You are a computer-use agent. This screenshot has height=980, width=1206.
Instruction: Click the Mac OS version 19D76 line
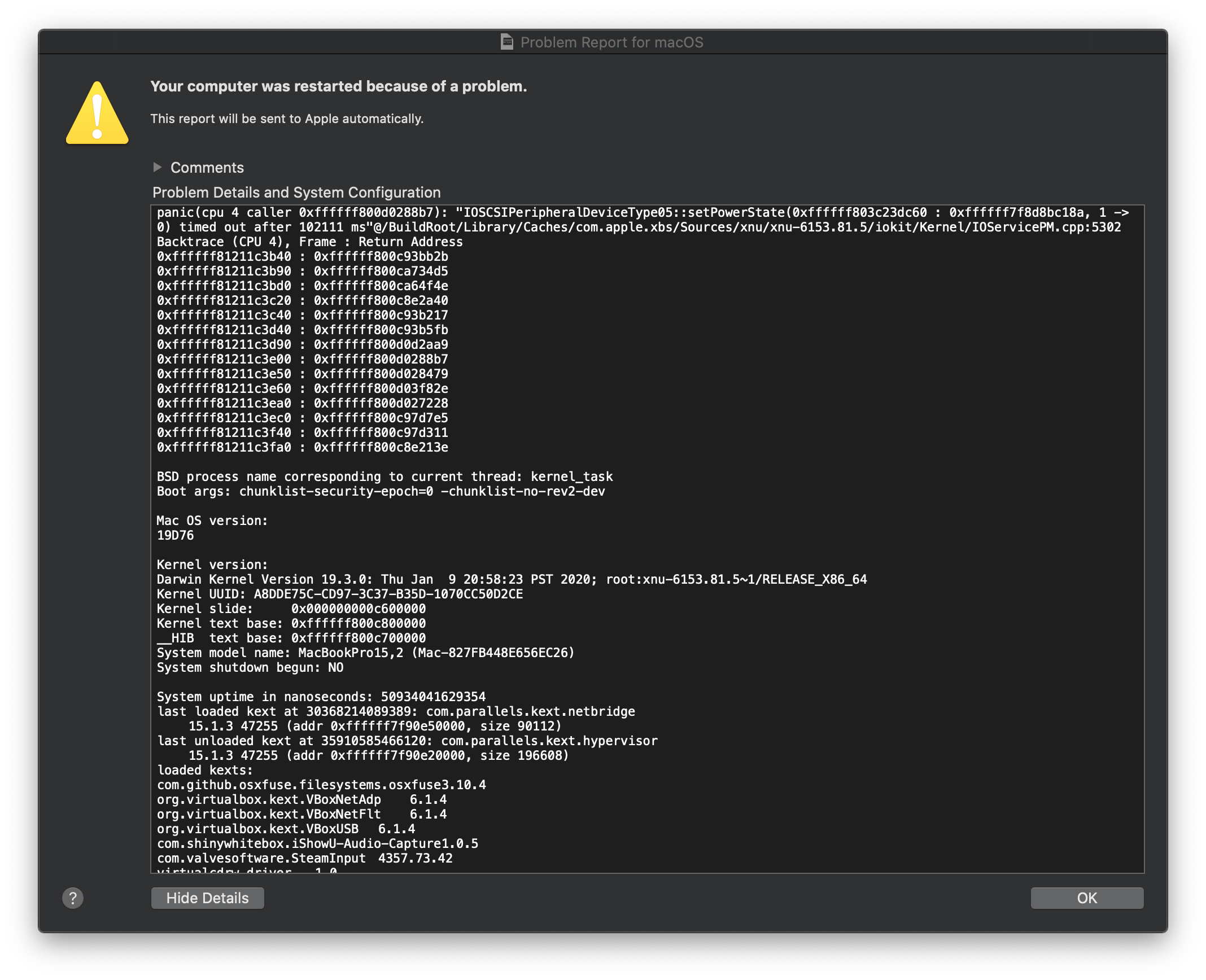(x=175, y=535)
